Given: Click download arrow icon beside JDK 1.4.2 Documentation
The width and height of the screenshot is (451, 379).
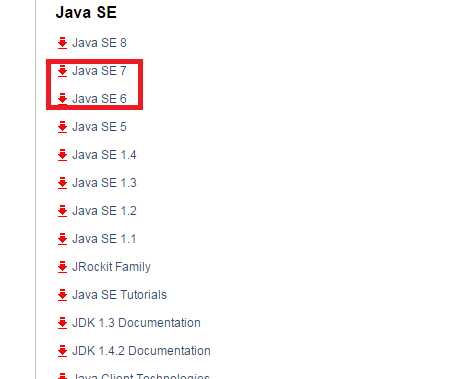Looking at the screenshot, I should [x=62, y=351].
